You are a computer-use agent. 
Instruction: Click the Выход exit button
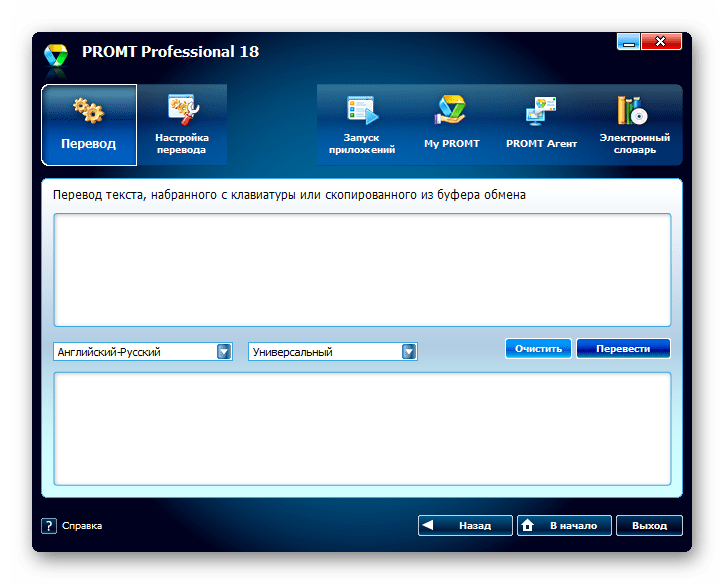(649, 525)
